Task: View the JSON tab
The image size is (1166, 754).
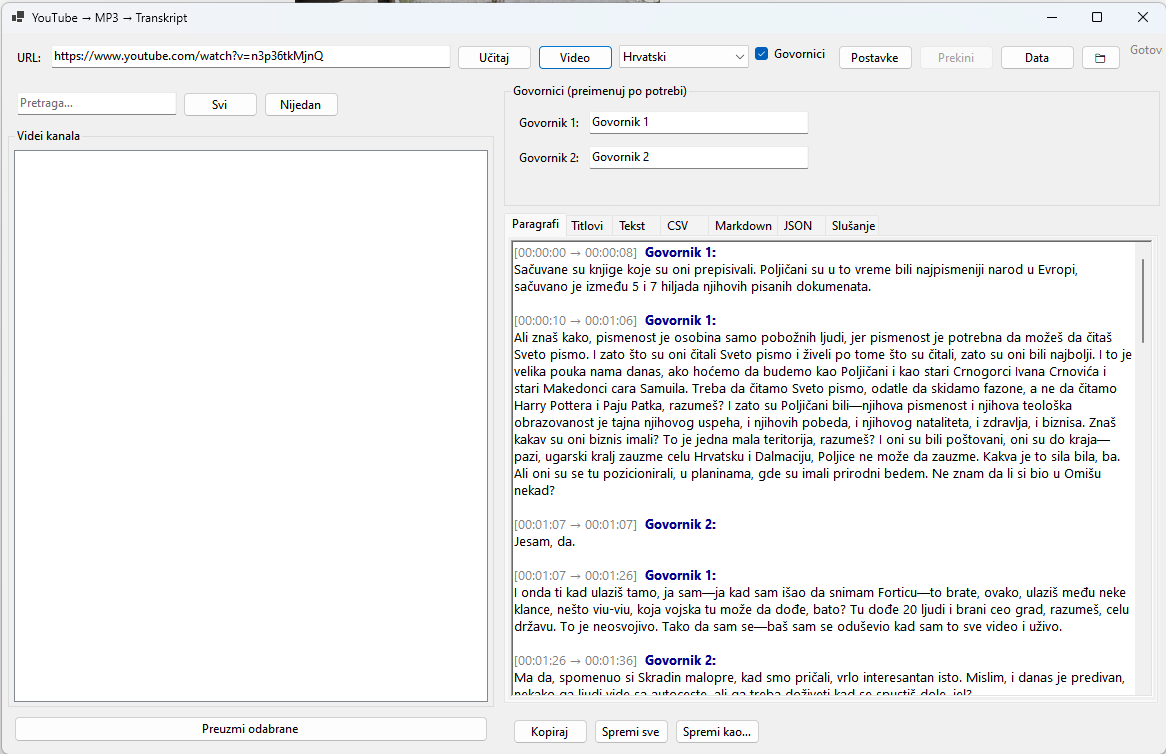Action: [798, 226]
